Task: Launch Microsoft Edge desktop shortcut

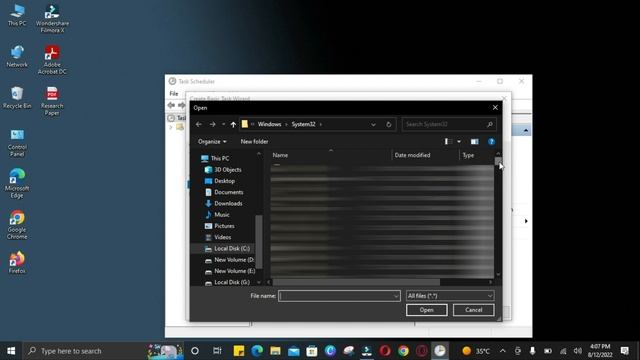Action: [x=17, y=184]
